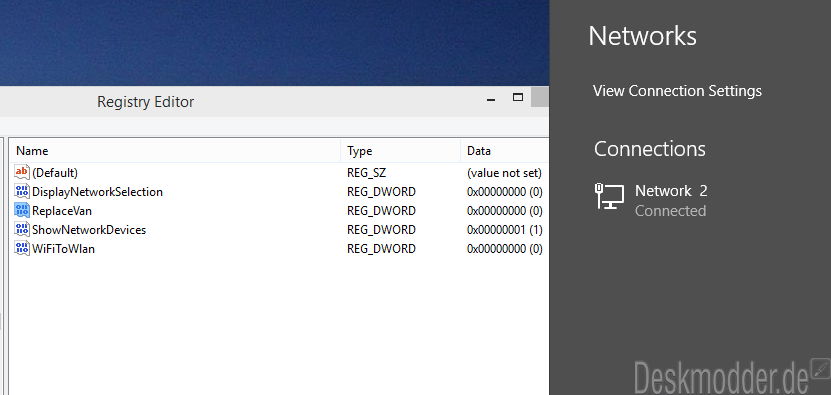831x395 pixels.
Task: Click data value of WiFiToWlan row
Action: point(505,249)
